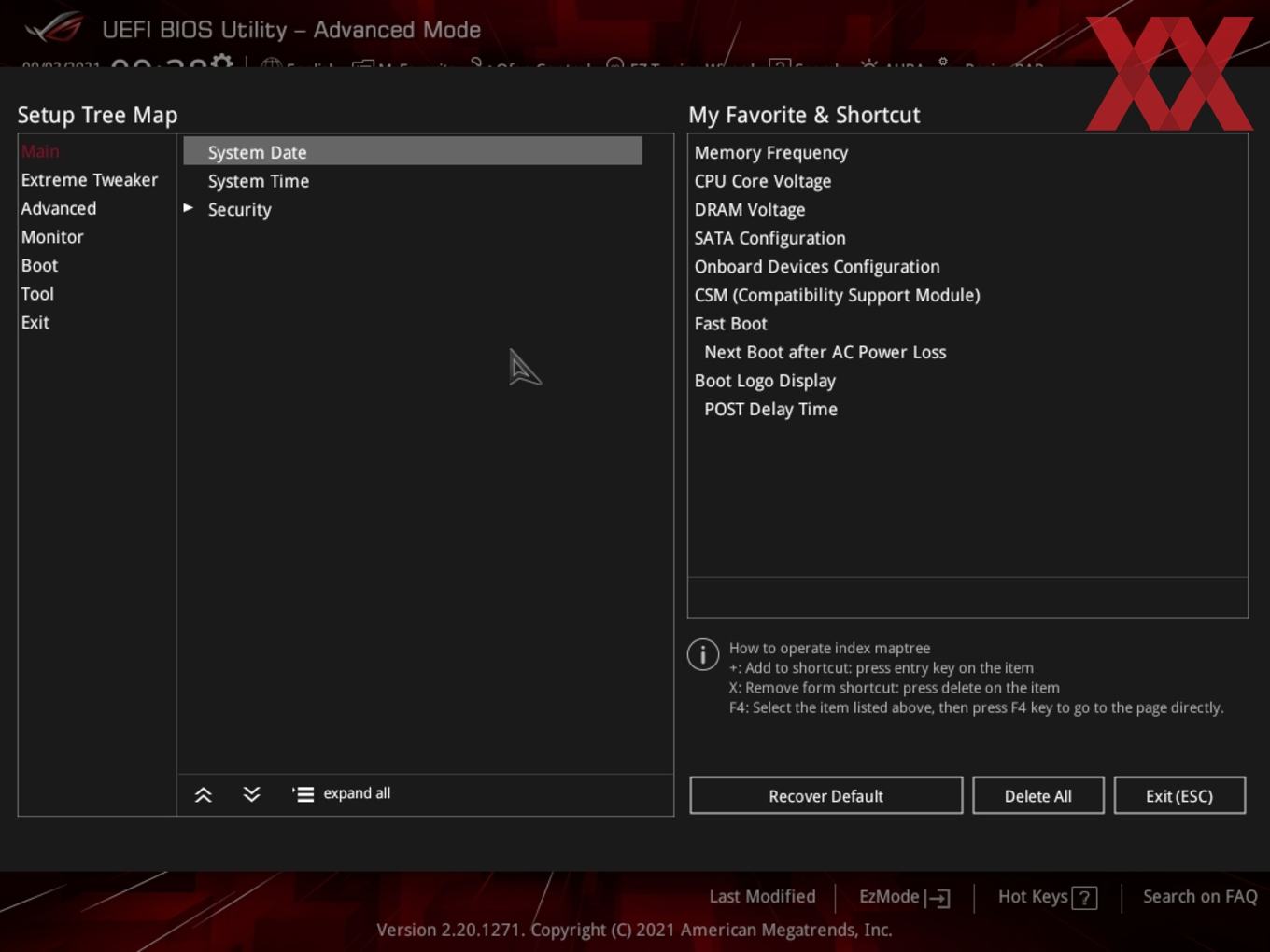Select Next Boot after AC Power Loss
Image resolution: width=1270 pixels, height=952 pixels.
click(x=825, y=352)
